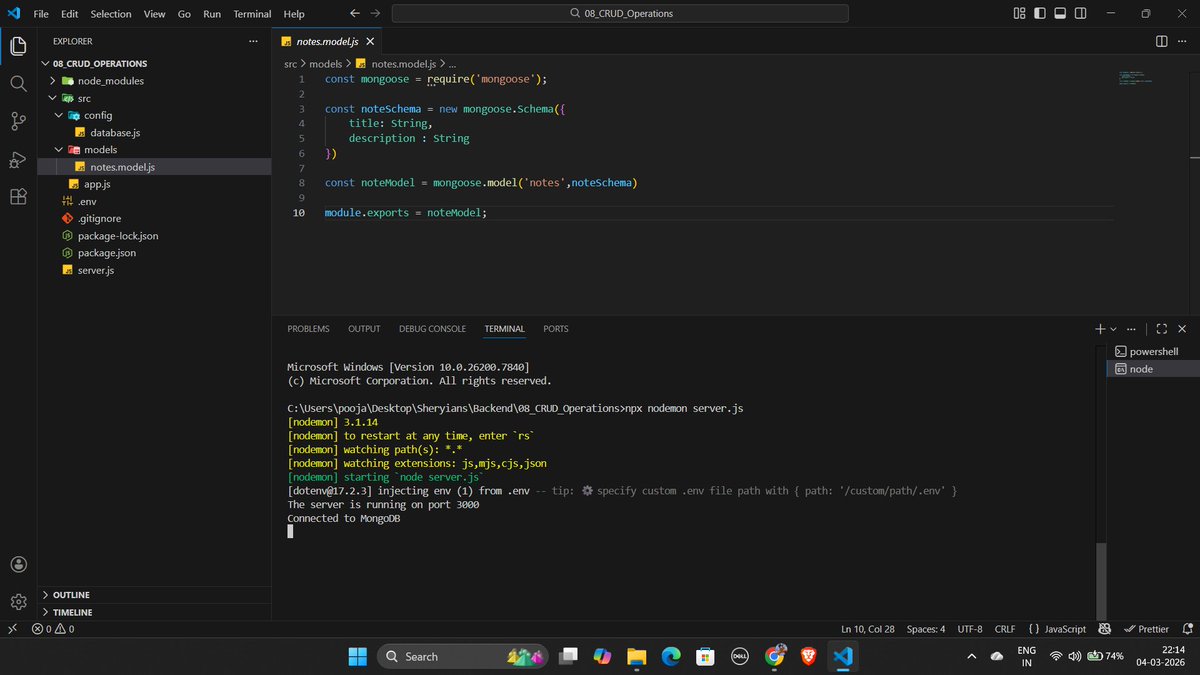This screenshot has height=675, width=1200.
Task: Collapse the config folder
Action: pos(60,115)
